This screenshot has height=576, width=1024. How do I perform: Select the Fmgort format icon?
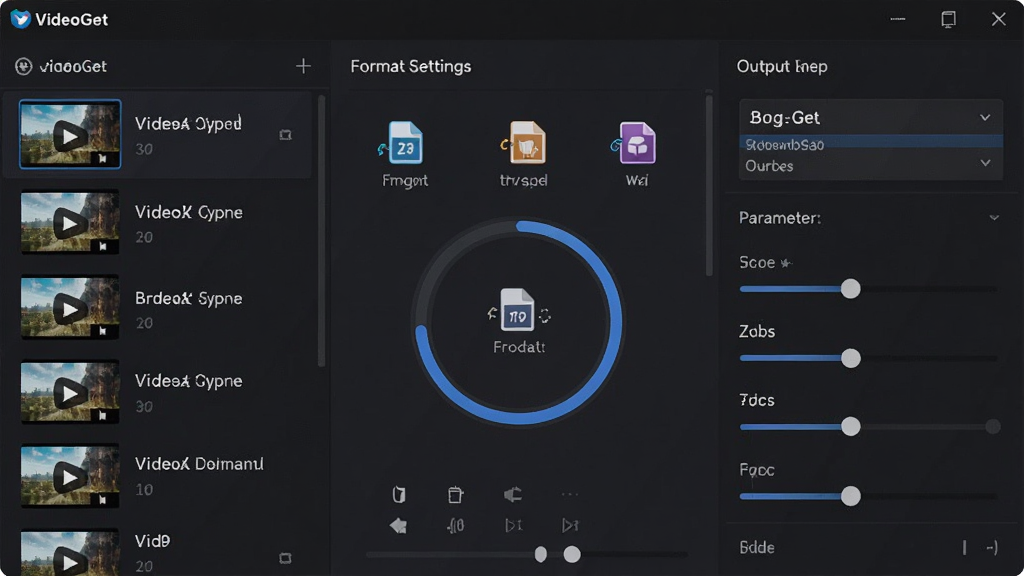(405, 142)
